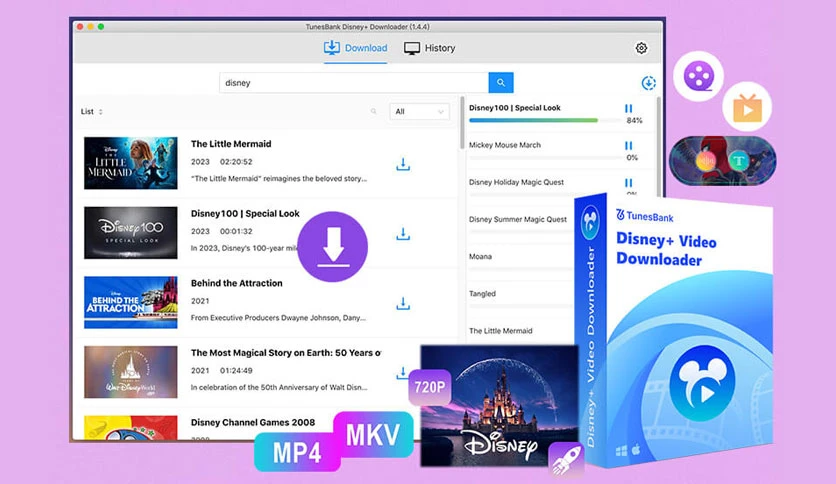The width and height of the screenshot is (836, 484).
Task: Click the Apple logo on the box
Action: tap(637, 450)
